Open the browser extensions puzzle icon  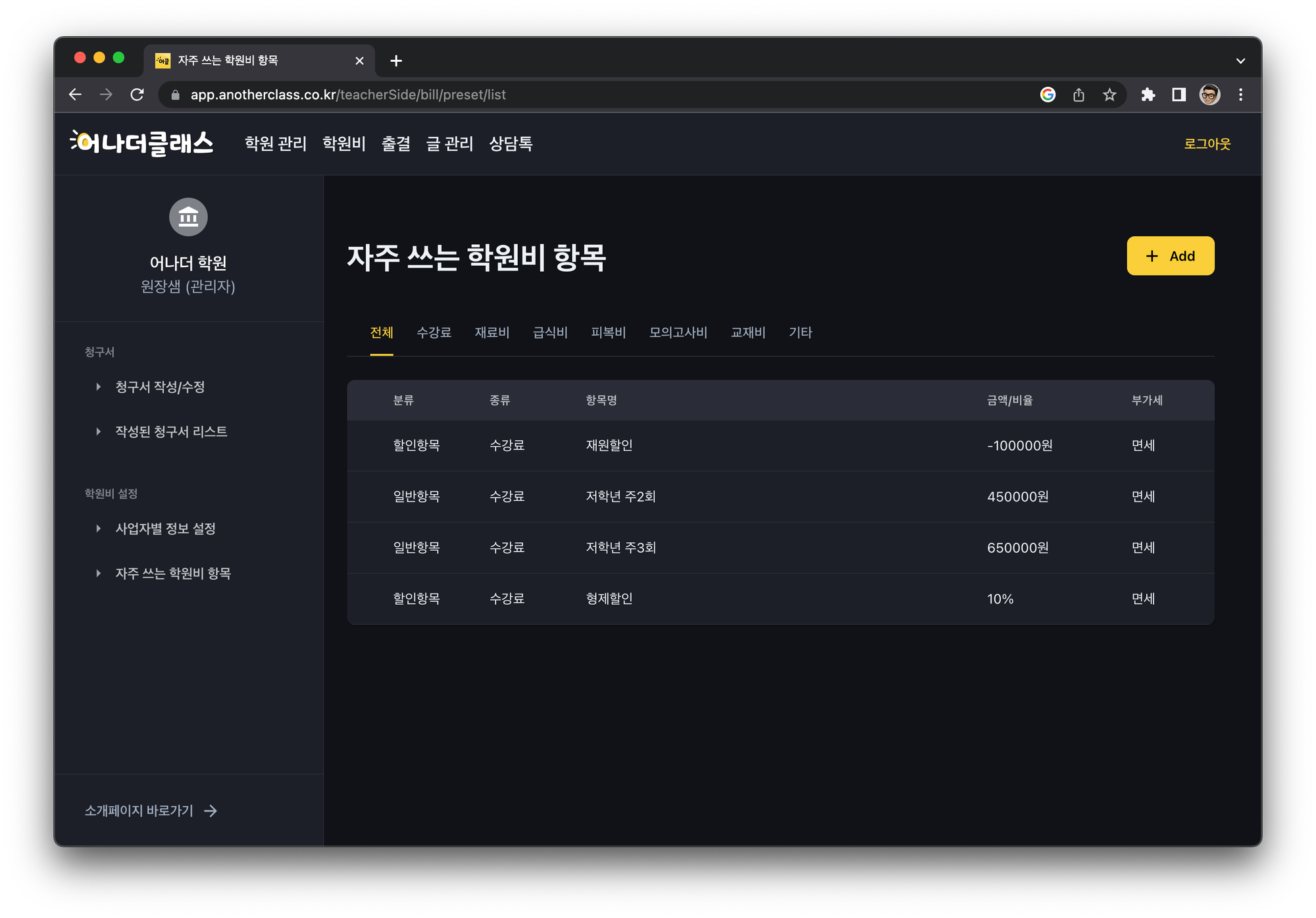1148,95
